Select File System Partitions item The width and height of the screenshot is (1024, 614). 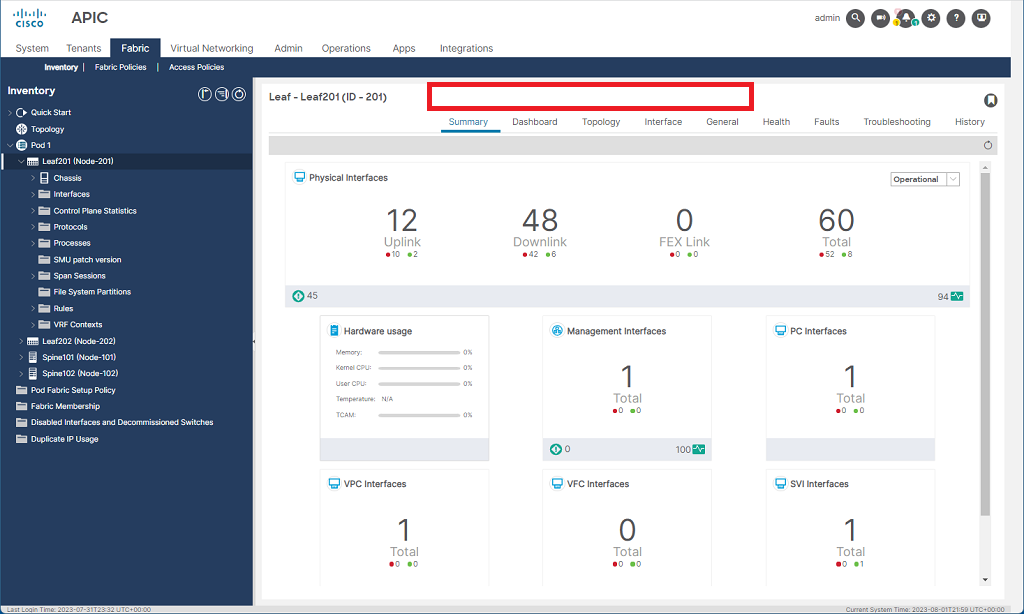click(x=92, y=292)
